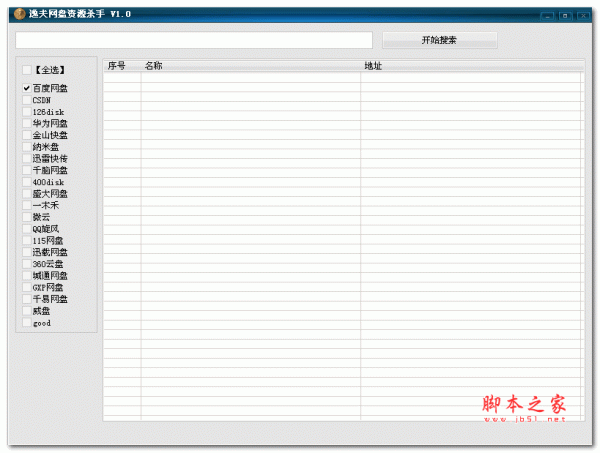
Task: Maximize the 逸夫网盘资源杀手 window
Action: click(x=565, y=16)
